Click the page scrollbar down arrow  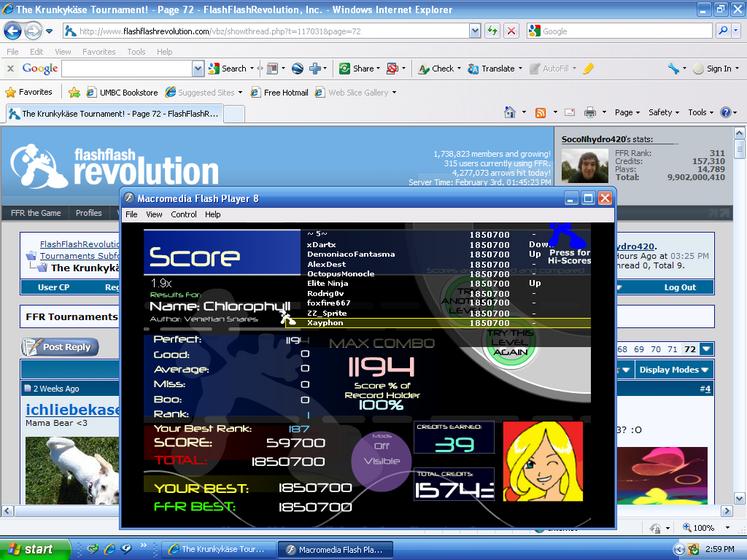739,499
